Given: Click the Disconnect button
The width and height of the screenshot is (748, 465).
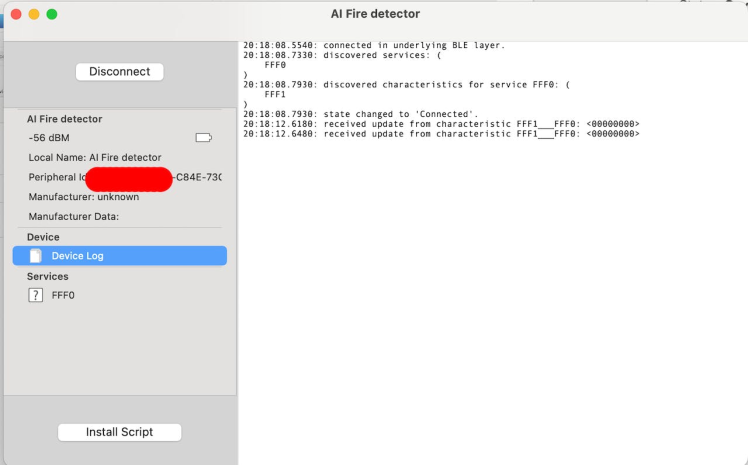Looking at the screenshot, I should pyautogui.click(x=119, y=72).
